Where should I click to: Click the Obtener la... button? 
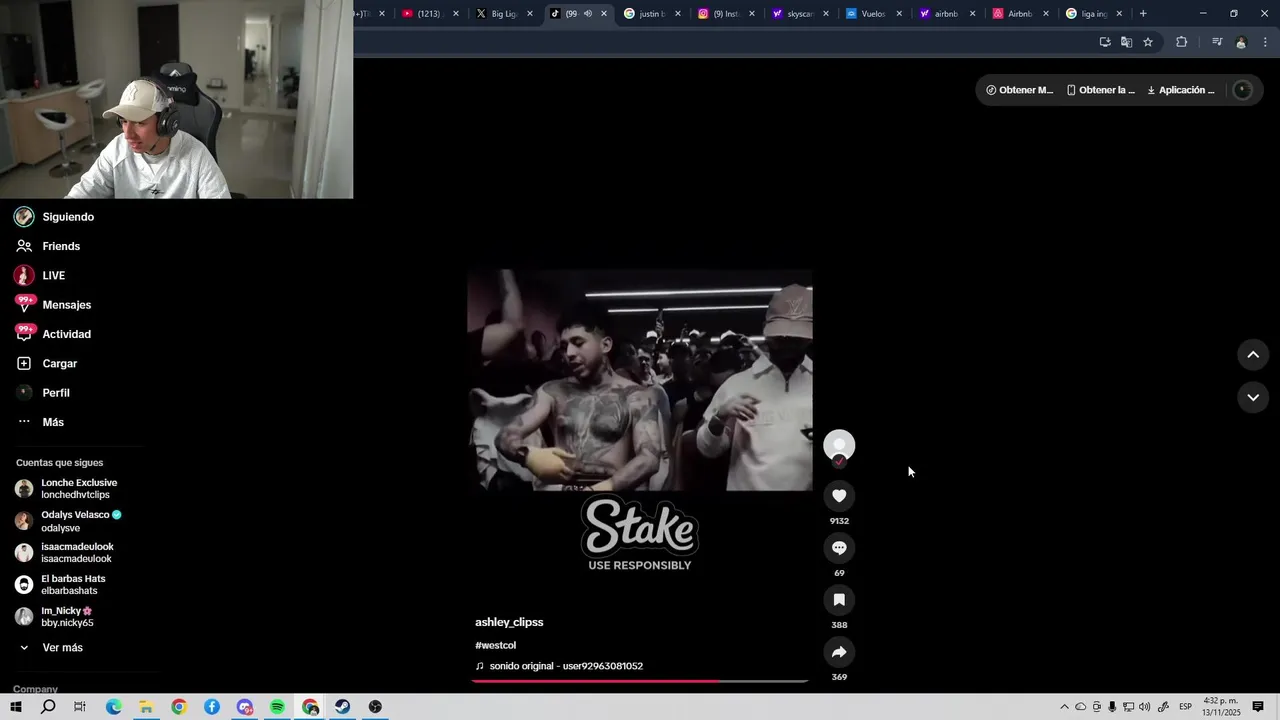click(1101, 90)
